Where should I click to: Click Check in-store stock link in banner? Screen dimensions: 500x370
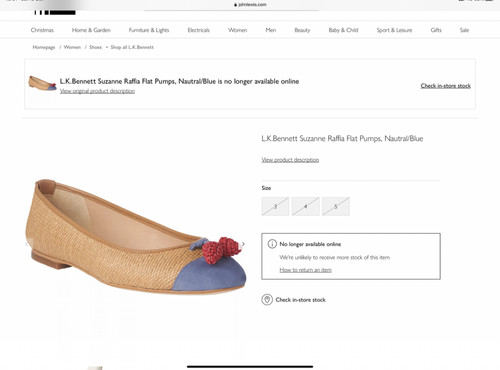446,86
